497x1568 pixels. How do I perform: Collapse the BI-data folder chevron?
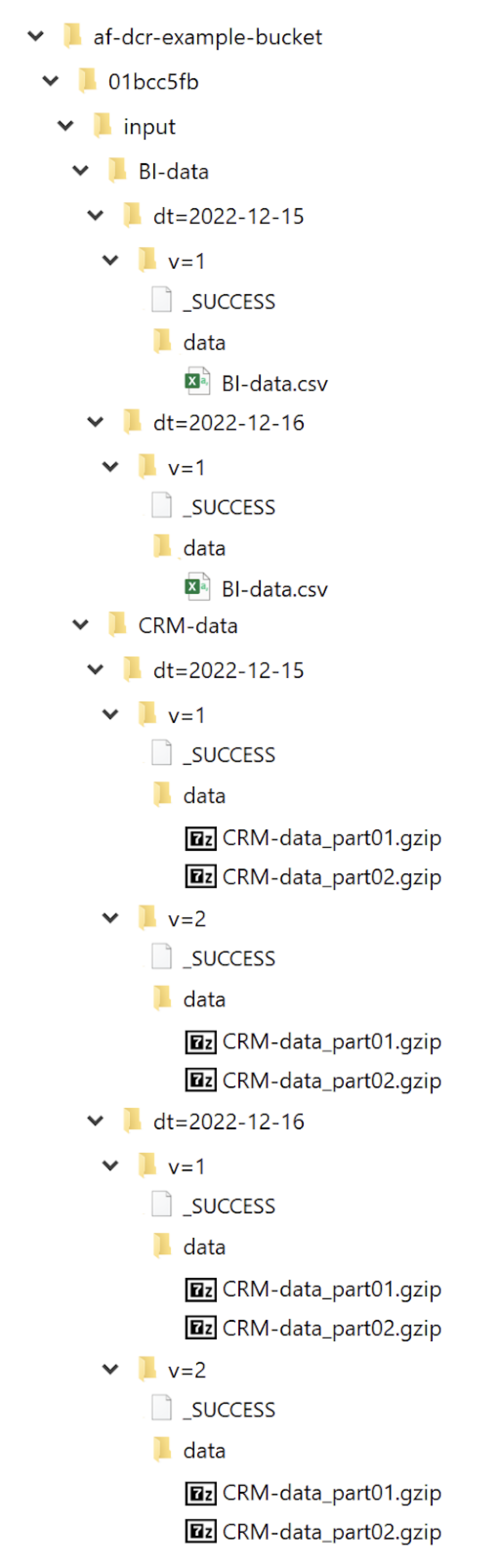[x=80, y=170]
